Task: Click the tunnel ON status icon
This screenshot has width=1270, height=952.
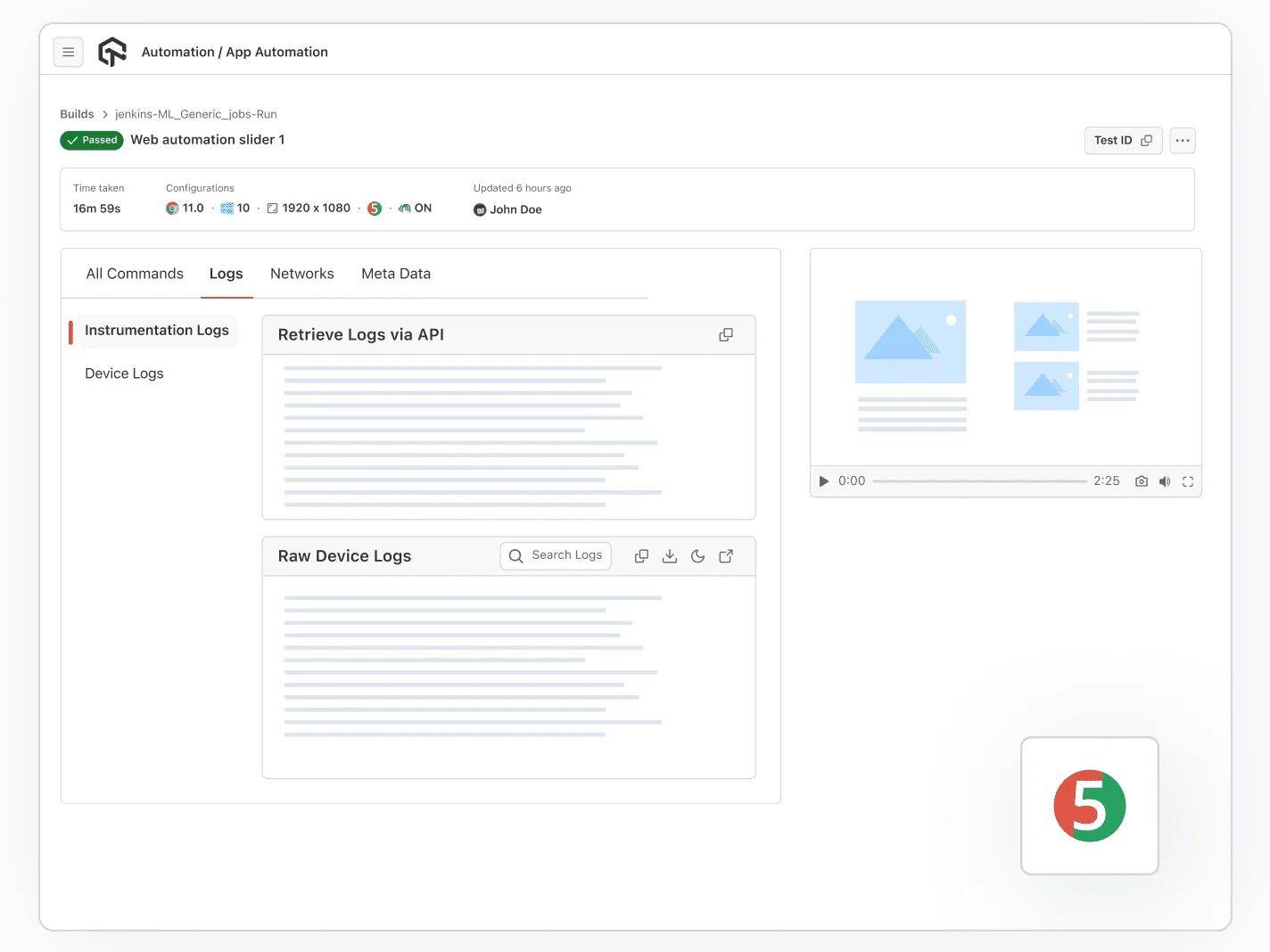Action: pyautogui.click(x=405, y=209)
